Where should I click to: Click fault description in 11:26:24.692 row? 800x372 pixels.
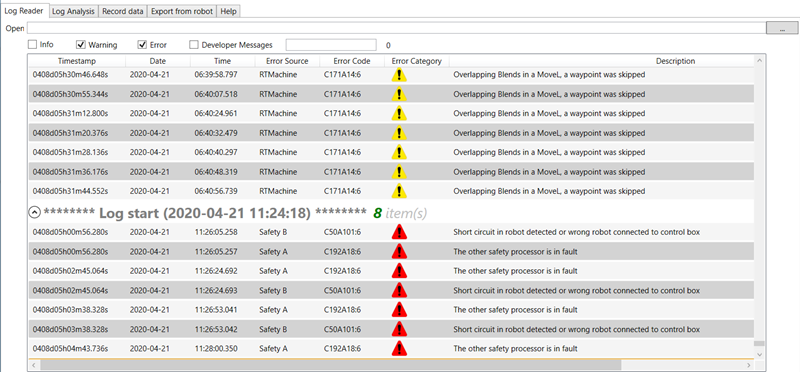click(515, 271)
